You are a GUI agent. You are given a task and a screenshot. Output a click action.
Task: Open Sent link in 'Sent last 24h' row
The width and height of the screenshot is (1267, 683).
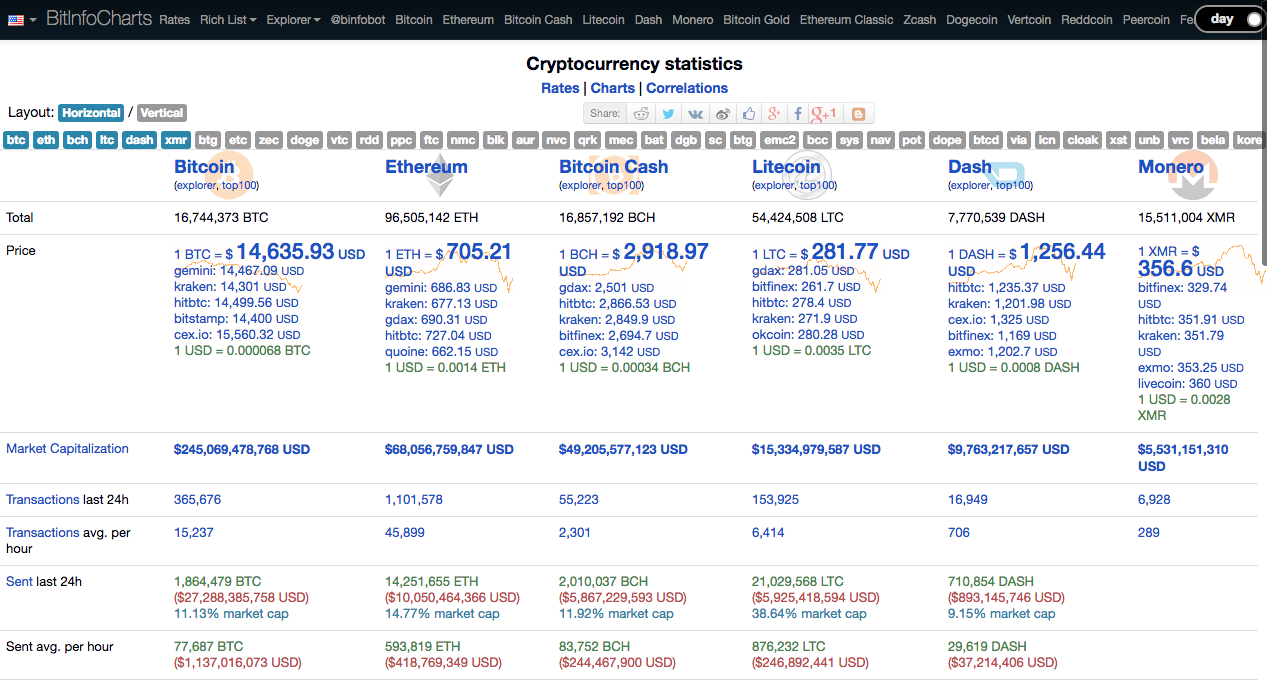pos(19,581)
